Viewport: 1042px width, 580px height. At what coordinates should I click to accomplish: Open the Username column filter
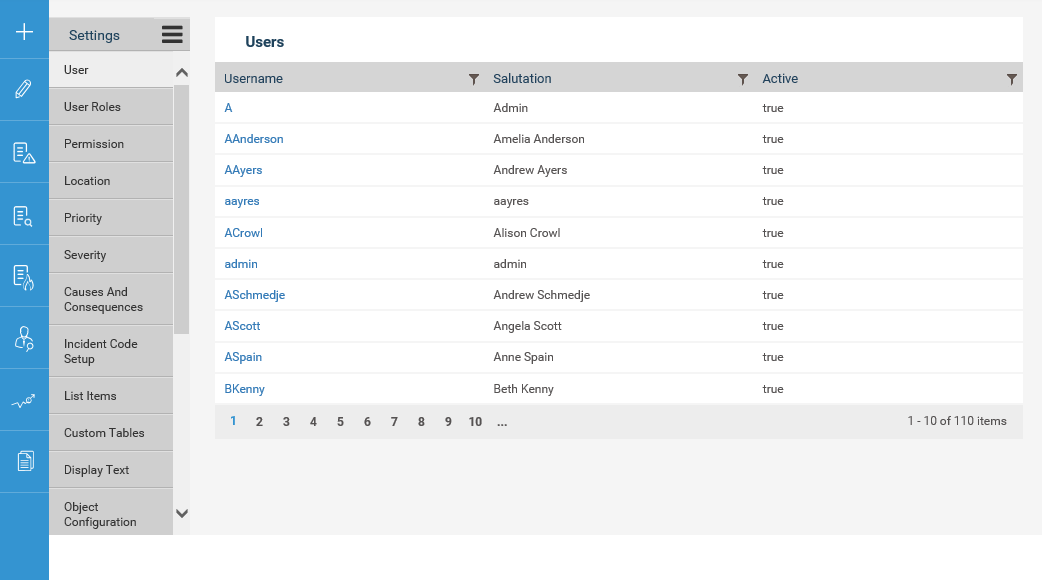(474, 79)
